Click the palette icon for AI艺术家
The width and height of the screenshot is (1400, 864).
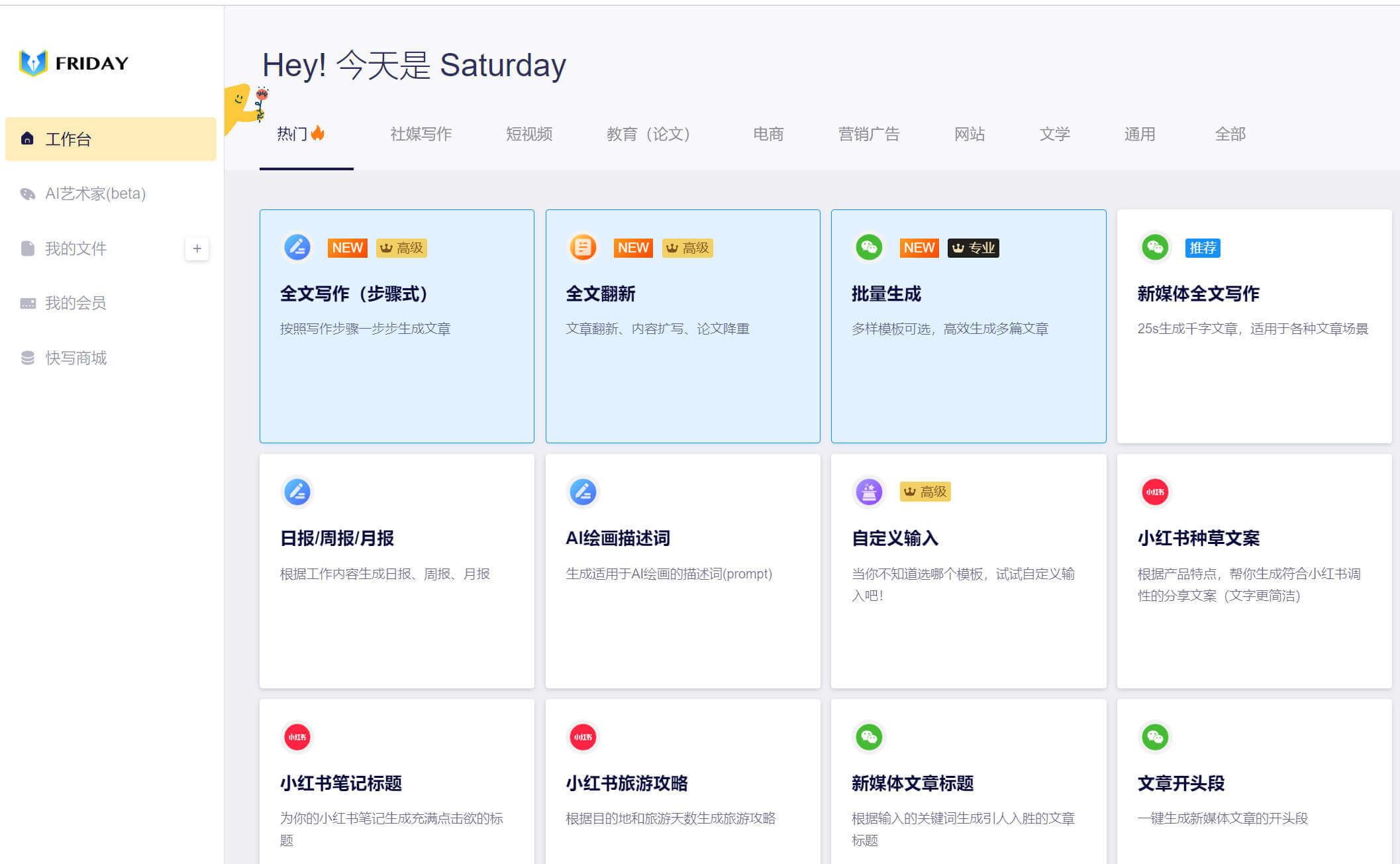(27, 193)
